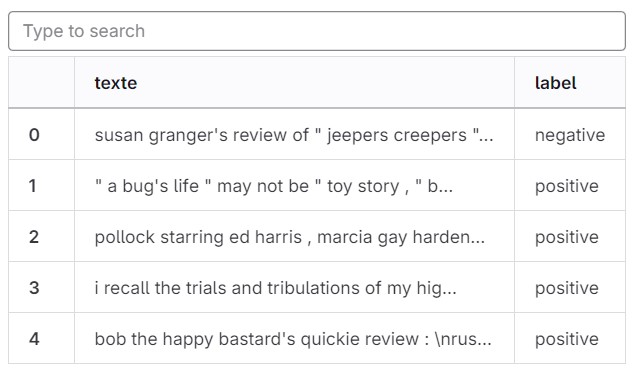638x377 pixels.
Task: Sort by the 'label' column header
Action: (555, 83)
